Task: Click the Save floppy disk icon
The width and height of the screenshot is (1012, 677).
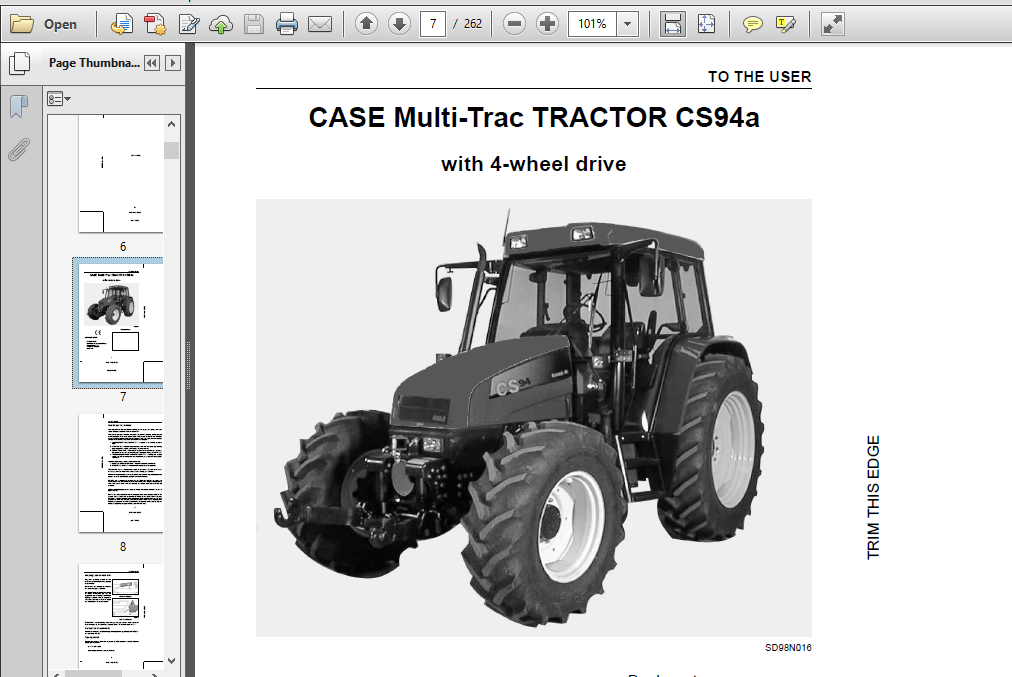Action: (254, 25)
